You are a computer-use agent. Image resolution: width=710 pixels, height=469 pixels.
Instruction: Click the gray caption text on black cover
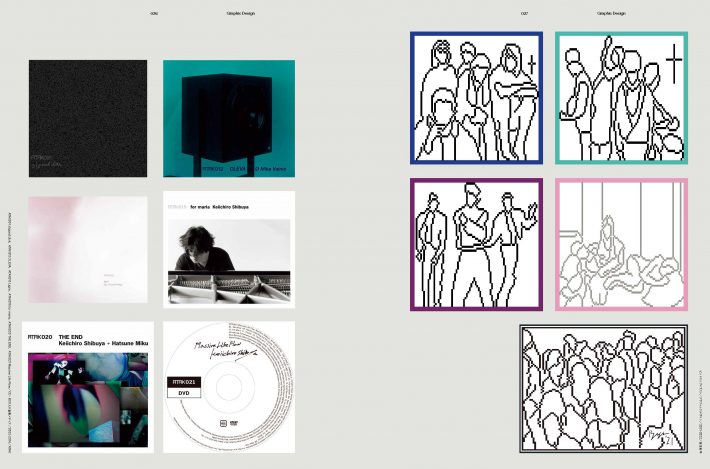coord(45,162)
